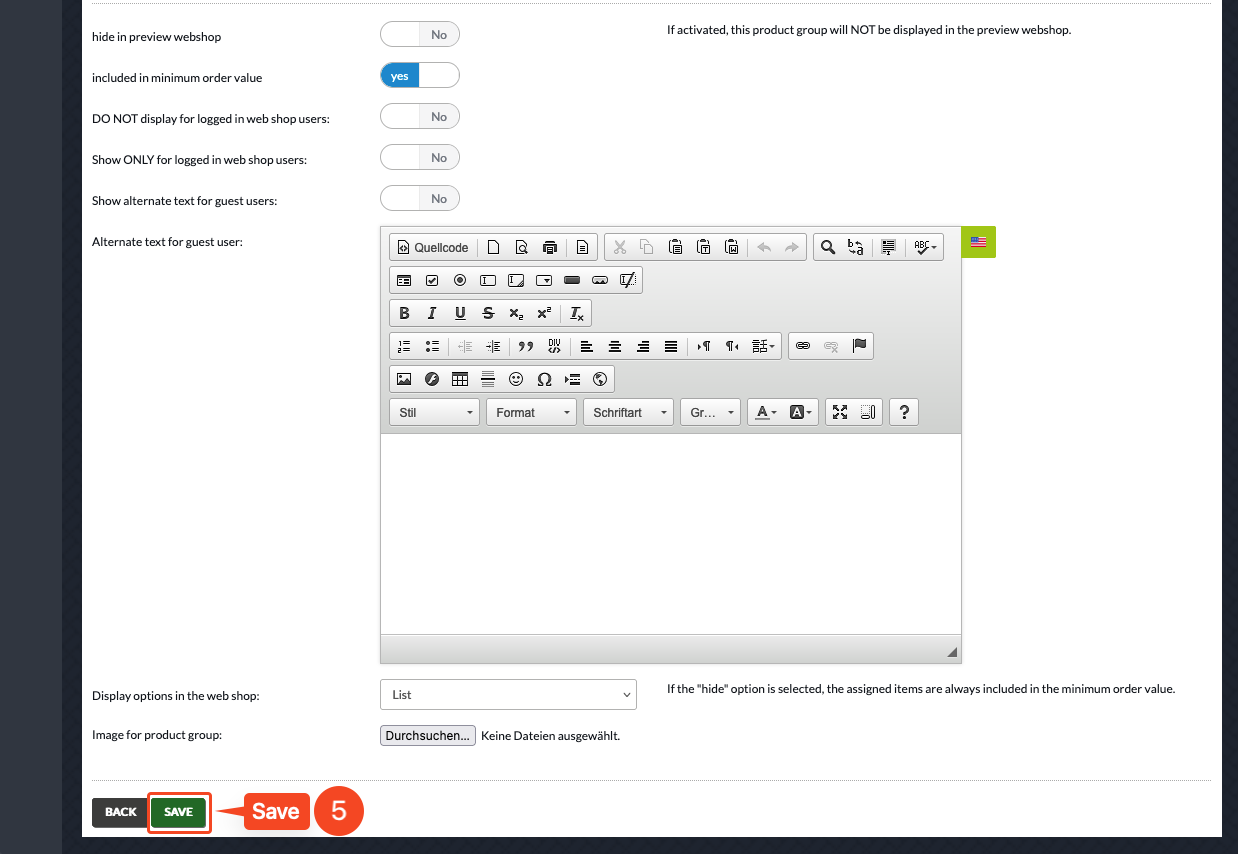Create a new page in editor
1238x854 pixels.
pyautogui.click(x=493, y=247)
